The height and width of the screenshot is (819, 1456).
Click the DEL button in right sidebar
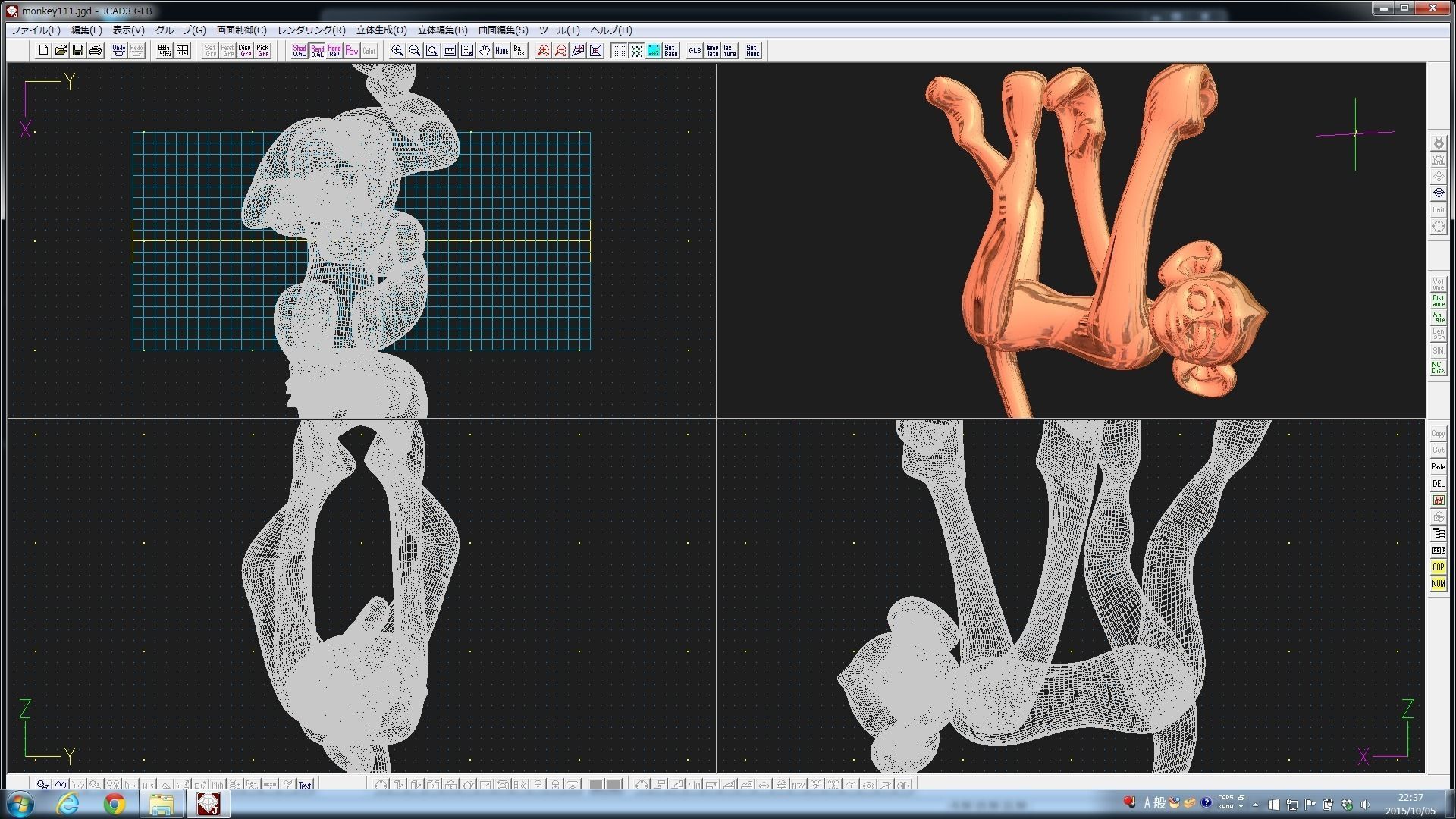click(1439, 484)
